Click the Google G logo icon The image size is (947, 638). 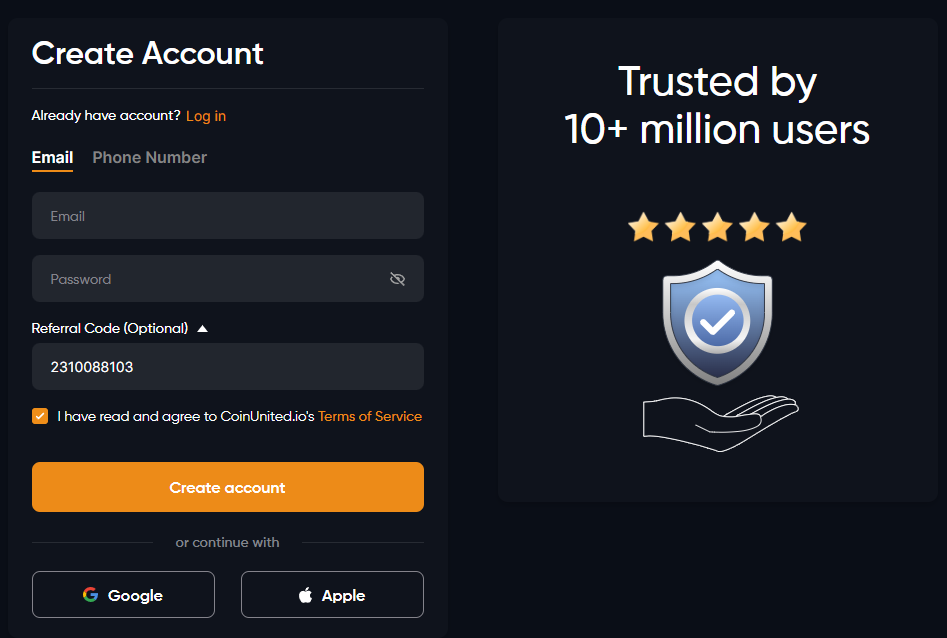click(x=91, y=594)
